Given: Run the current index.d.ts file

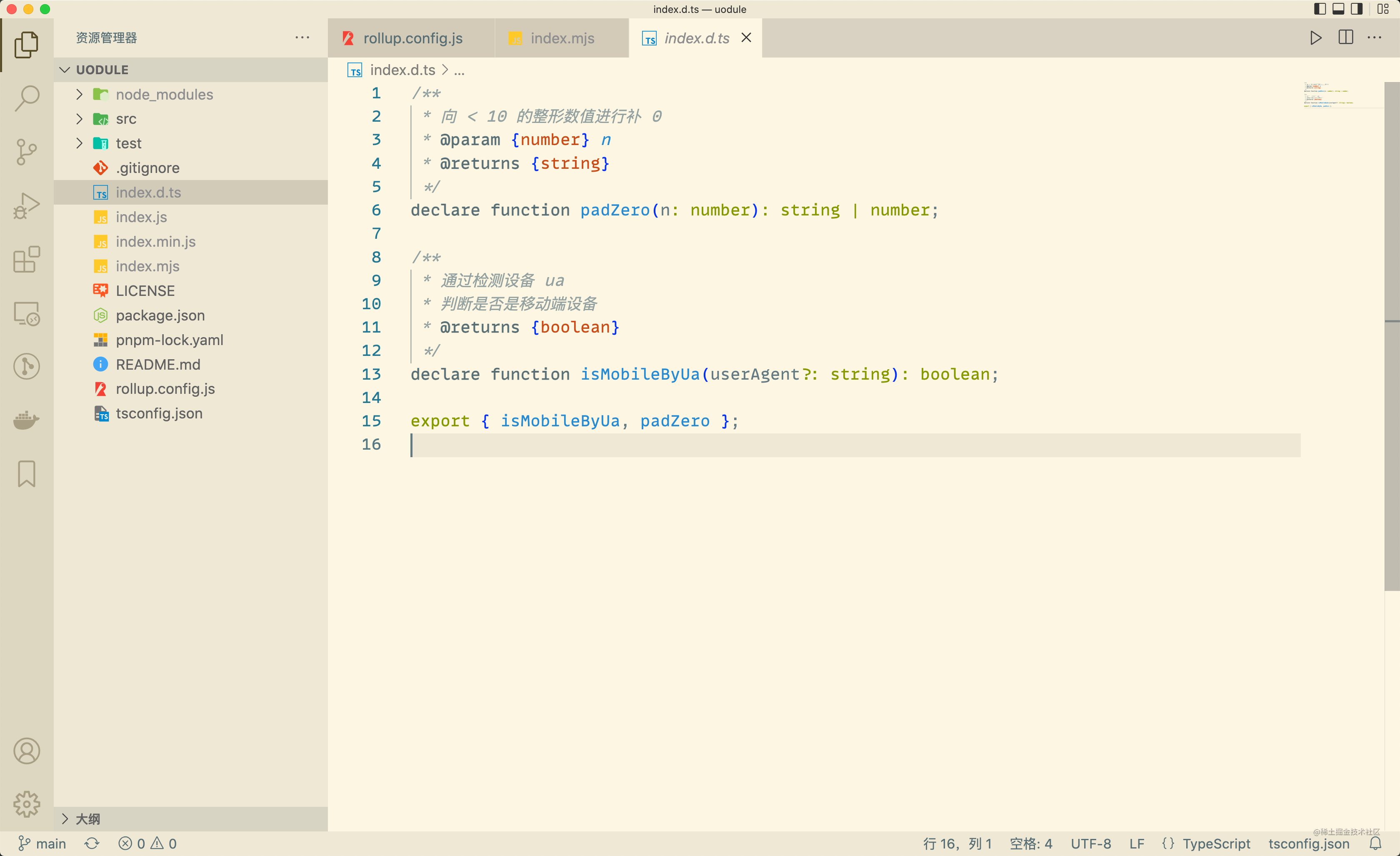Looking at the screenshot, I should point(1315,38).
